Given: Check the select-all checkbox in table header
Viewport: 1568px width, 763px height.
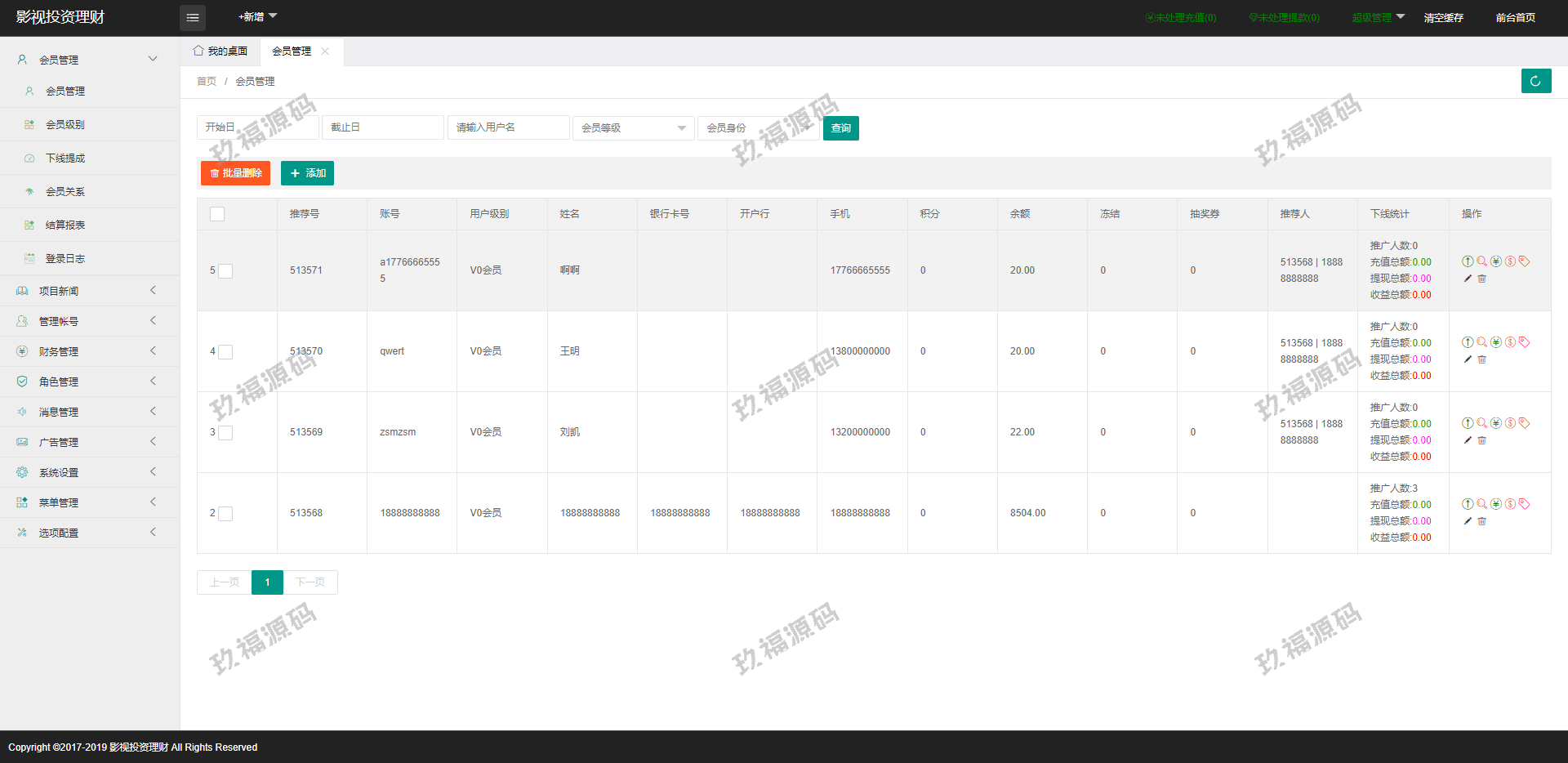Looking at the screenshot, I should pos(217,214).
